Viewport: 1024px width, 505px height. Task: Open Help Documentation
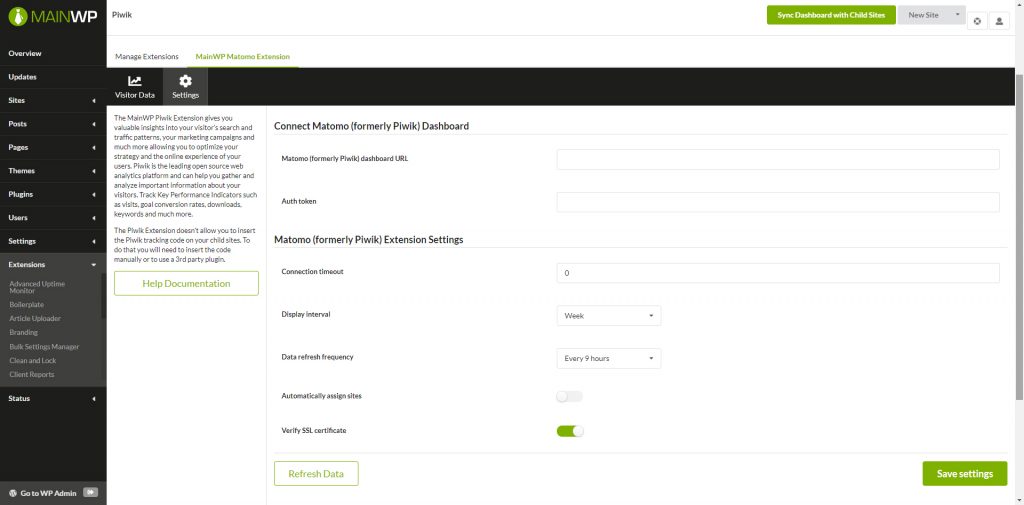[186, 284]
